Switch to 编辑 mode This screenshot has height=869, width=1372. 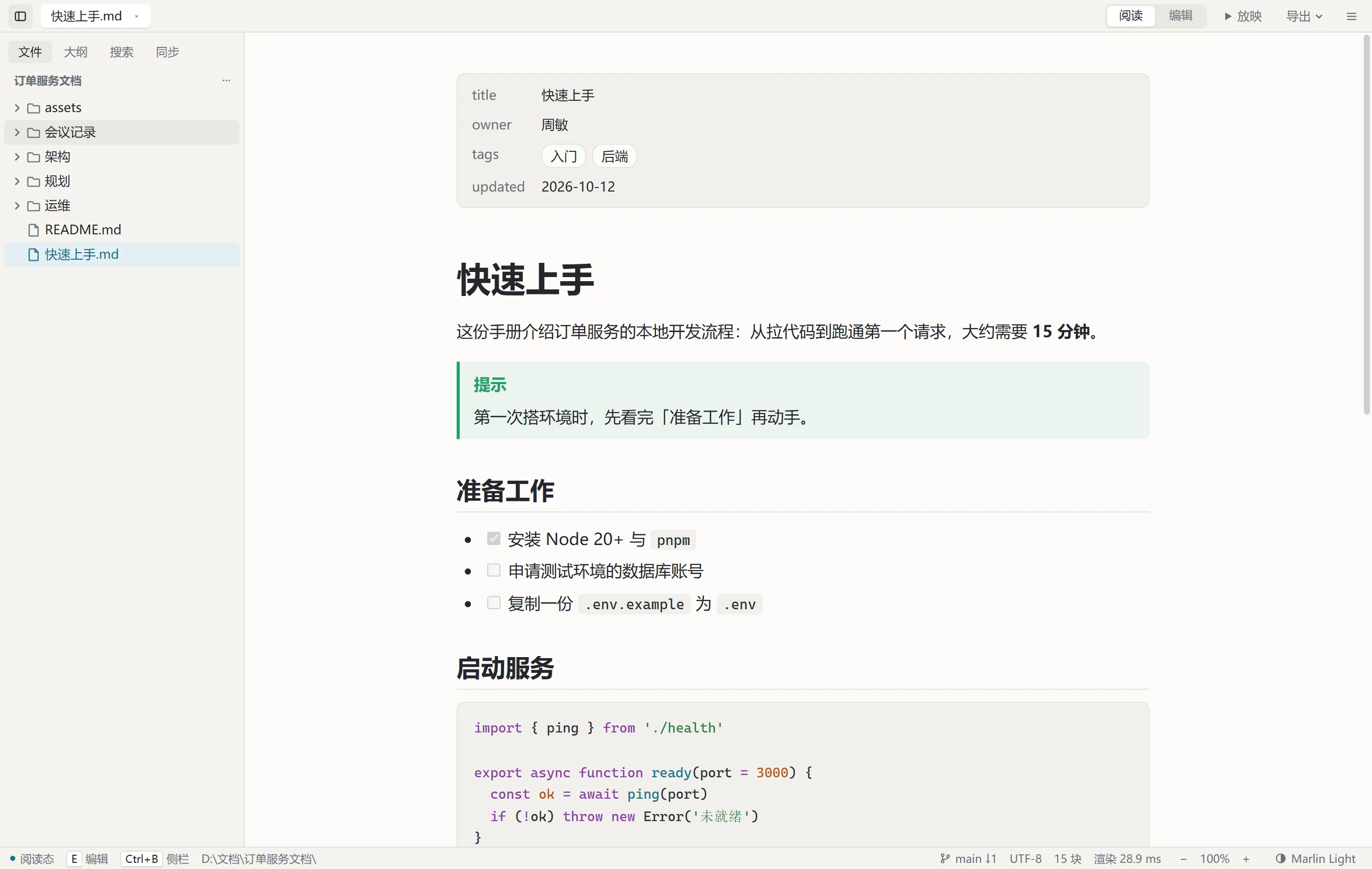click(x=1180, y=15)
